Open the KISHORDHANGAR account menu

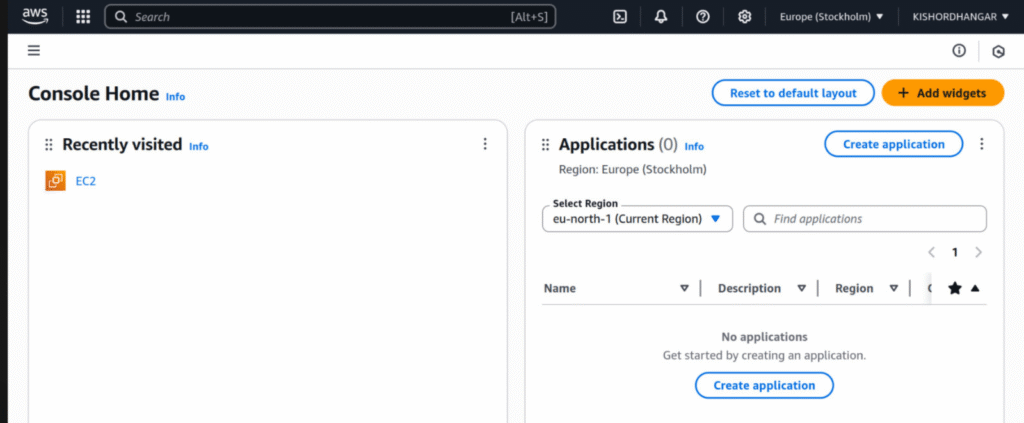tap(960, 17)
